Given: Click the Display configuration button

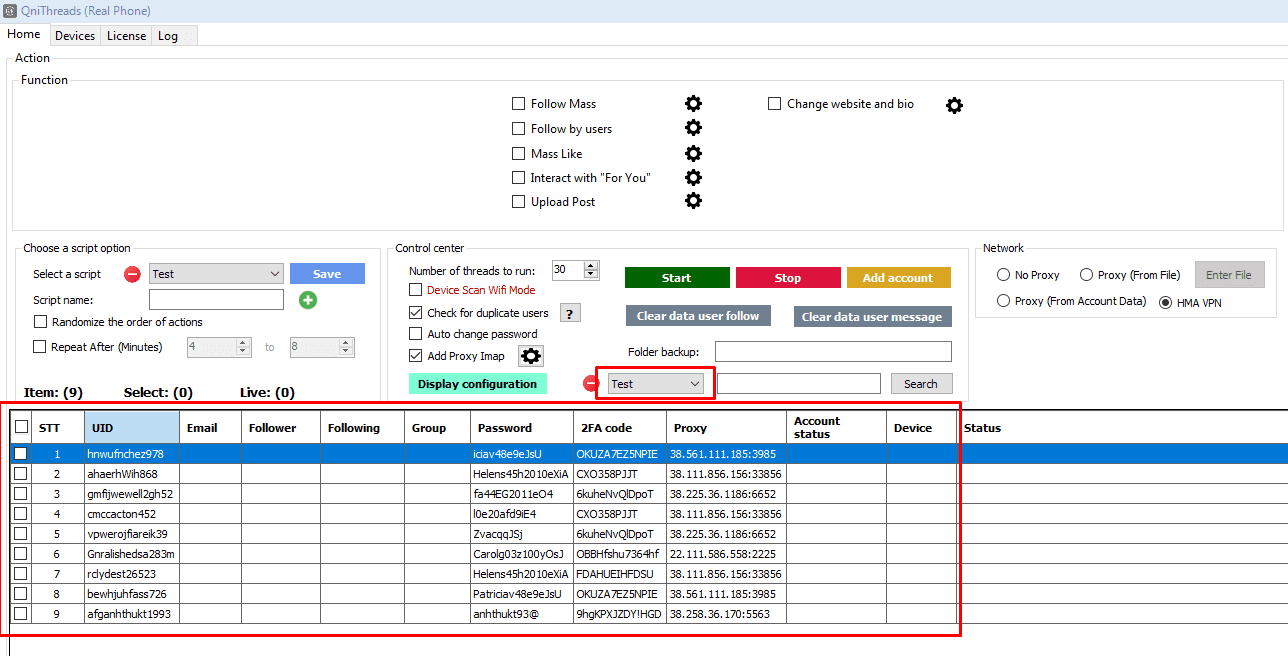Looking at the screenshot, I should [477, 384].
